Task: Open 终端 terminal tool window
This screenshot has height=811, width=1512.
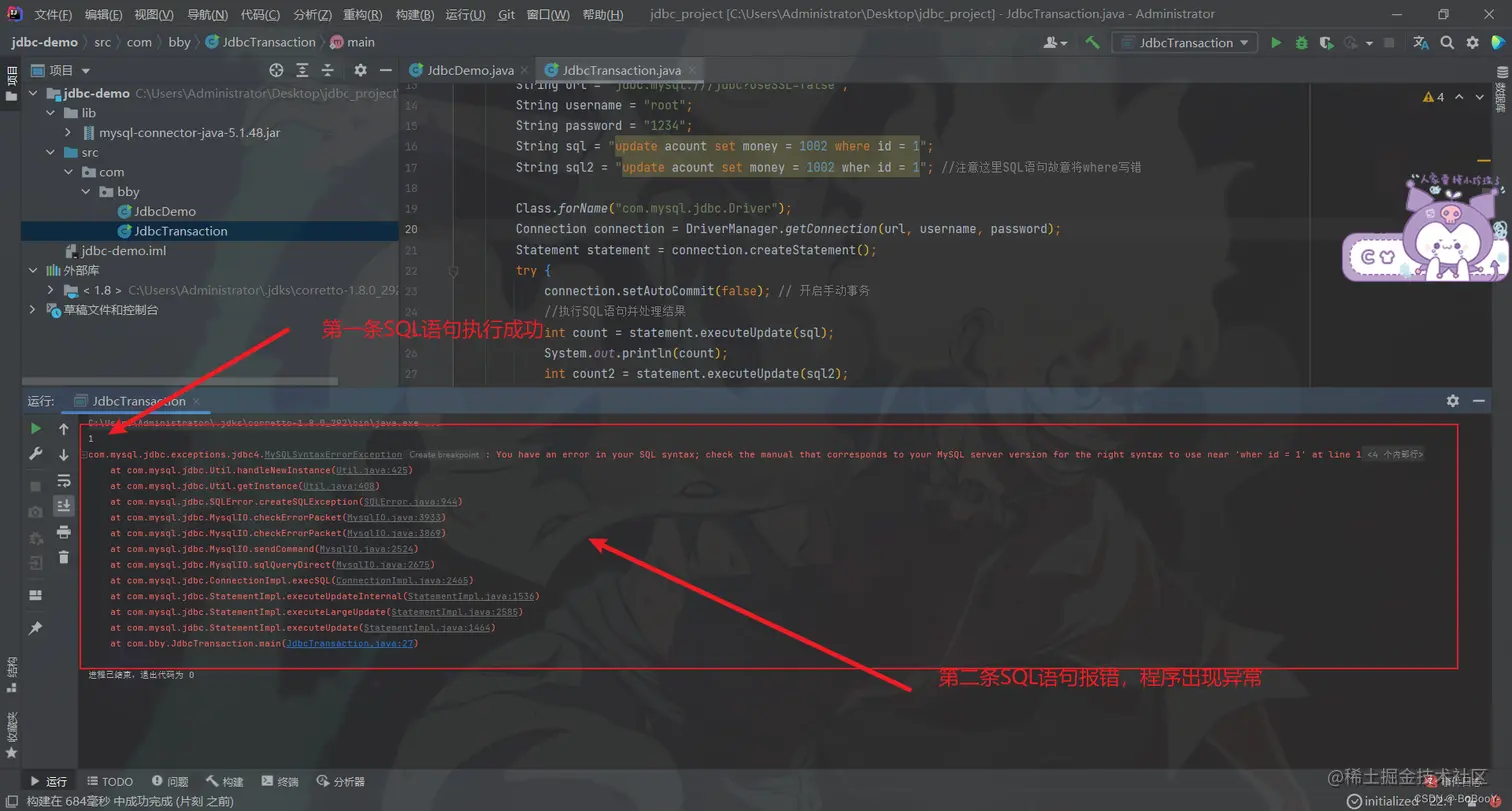Action: pos(280,781)
